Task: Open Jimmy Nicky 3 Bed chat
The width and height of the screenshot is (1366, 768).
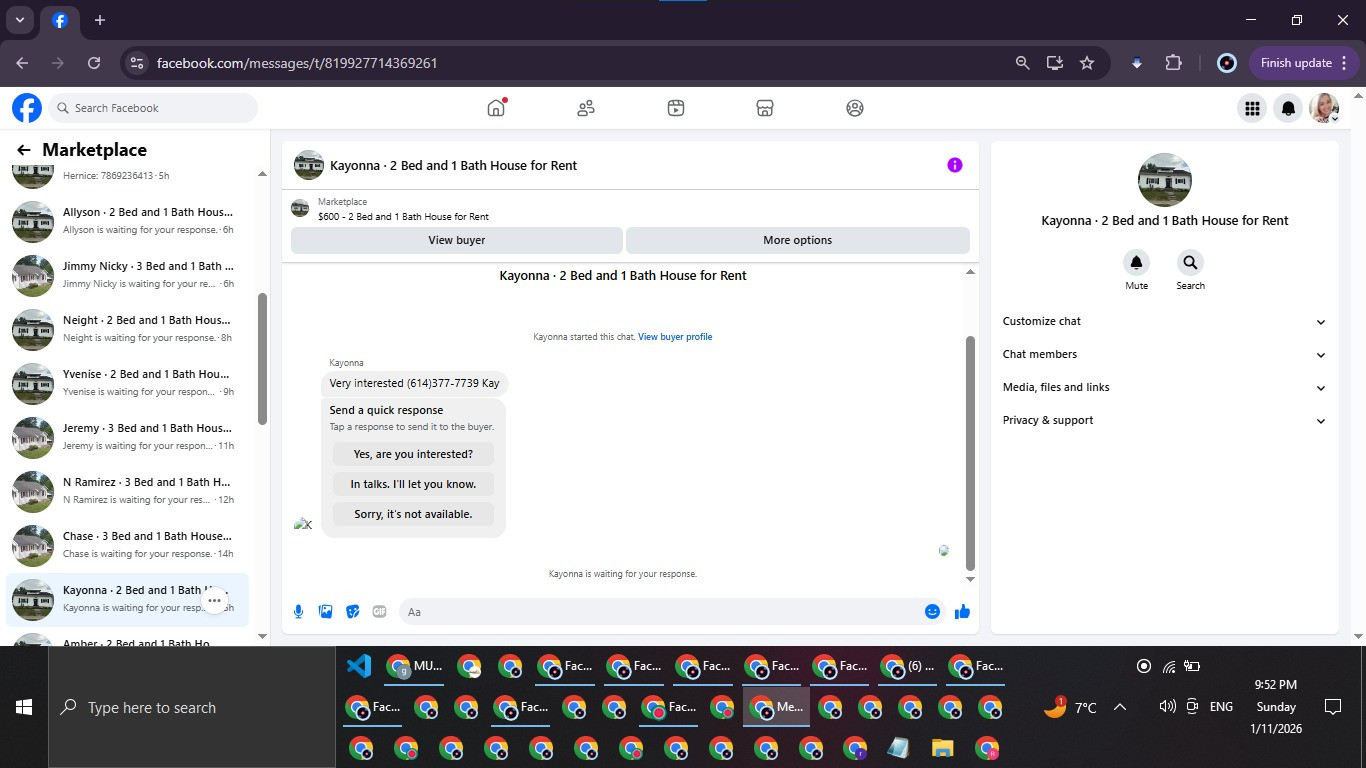Action: 128,275
